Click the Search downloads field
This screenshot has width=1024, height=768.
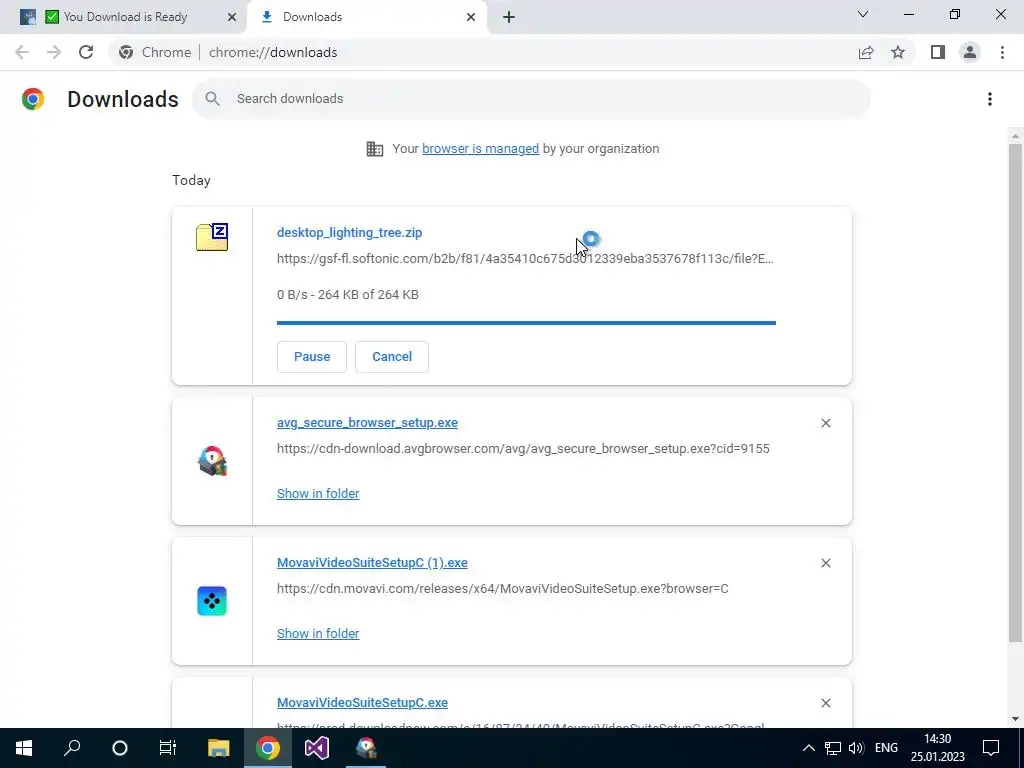(531, 99)
